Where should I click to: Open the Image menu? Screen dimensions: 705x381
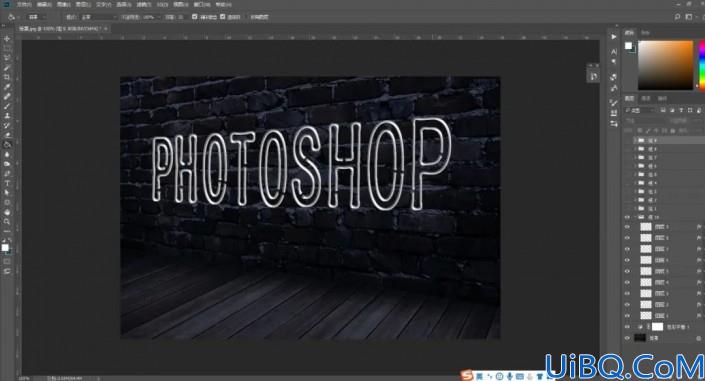63,4
